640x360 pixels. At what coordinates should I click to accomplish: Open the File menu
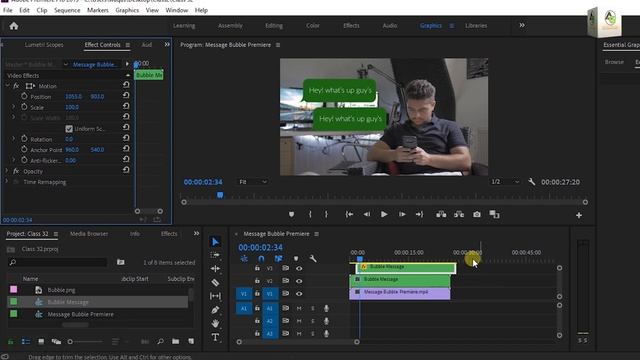[x=8, y=10]
